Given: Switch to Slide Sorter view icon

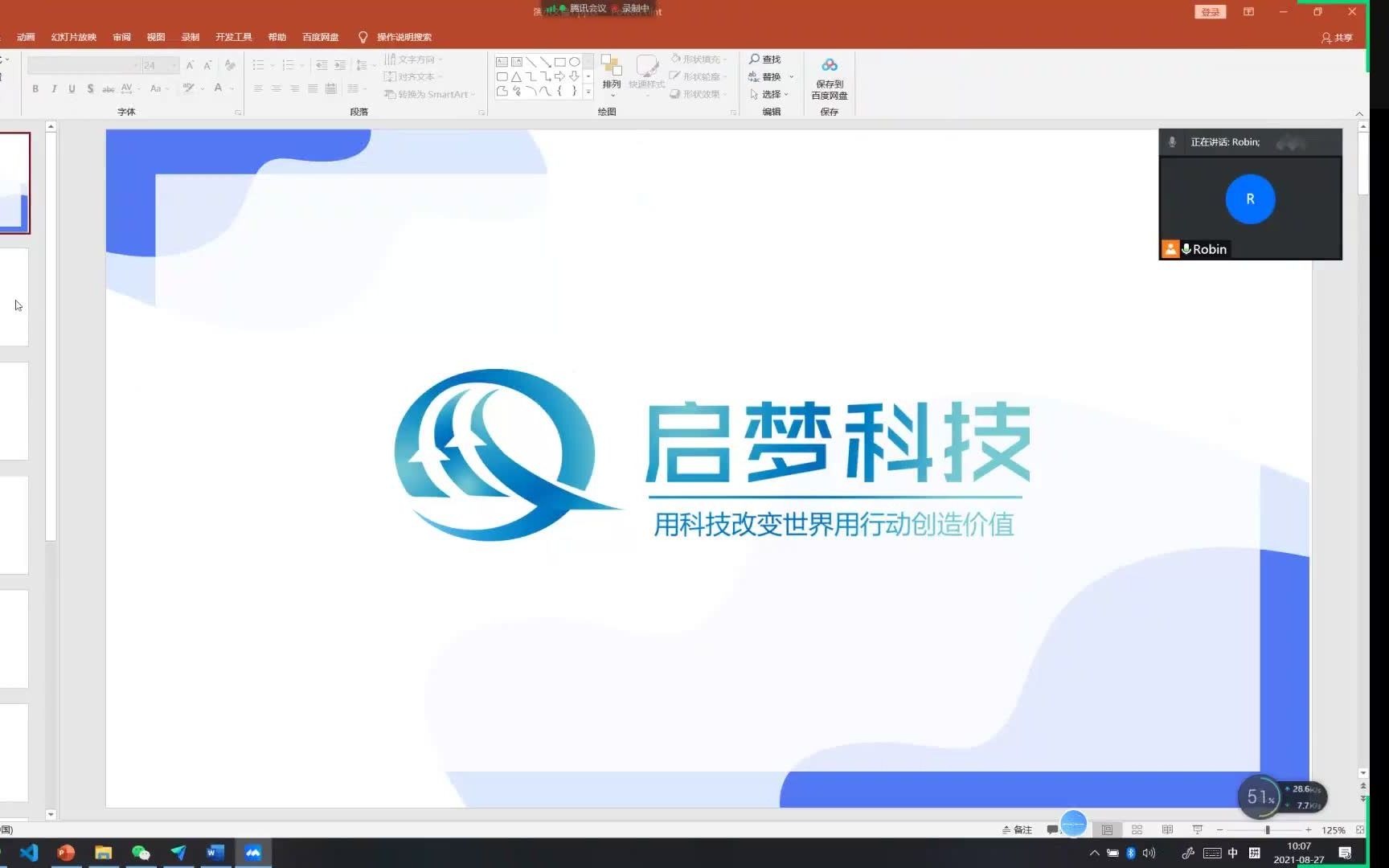Looking at the screenshot, I should point(1137,829).
